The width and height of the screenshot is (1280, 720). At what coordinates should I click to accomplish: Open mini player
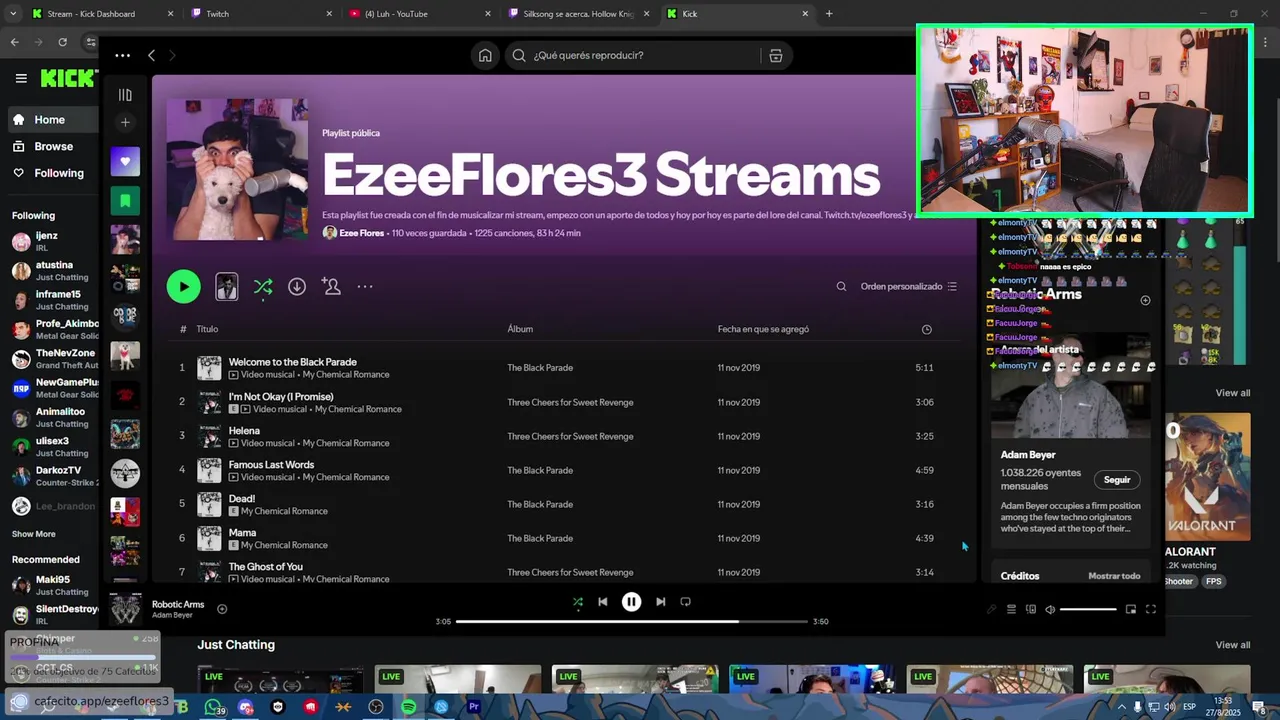pyautogui.click(x=1131, y=609)
